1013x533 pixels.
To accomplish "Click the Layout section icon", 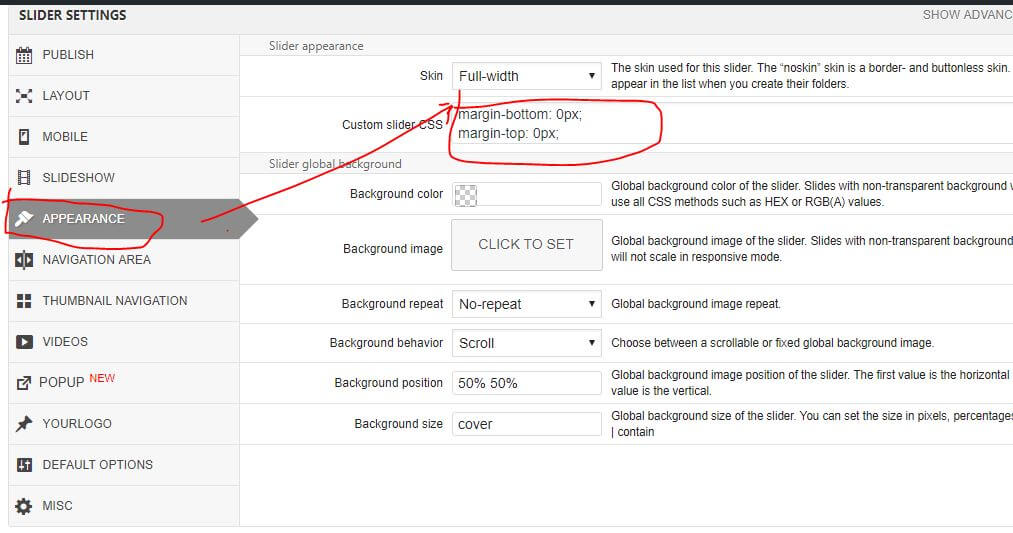I will pos(25,96).
